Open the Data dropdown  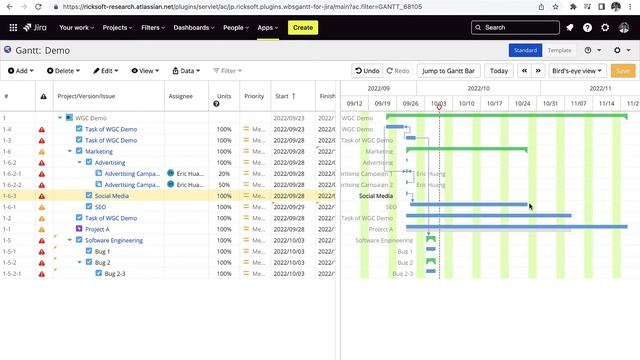coord(186,71)
